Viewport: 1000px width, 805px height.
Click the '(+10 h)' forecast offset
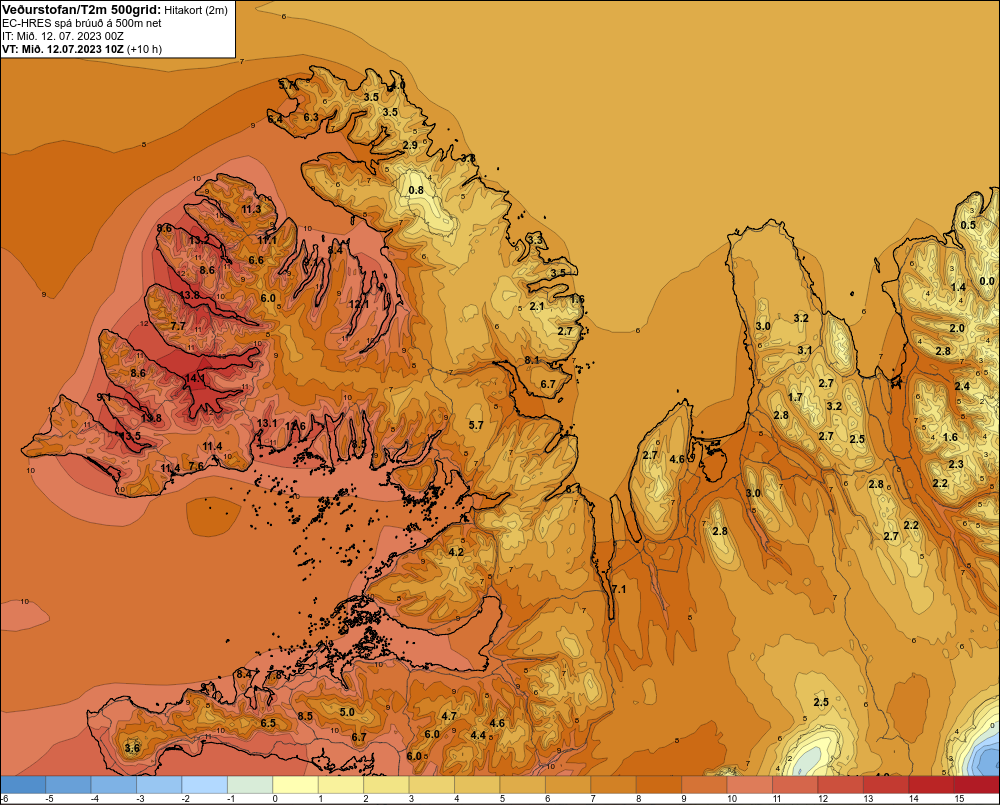click(x=145, y=49)
